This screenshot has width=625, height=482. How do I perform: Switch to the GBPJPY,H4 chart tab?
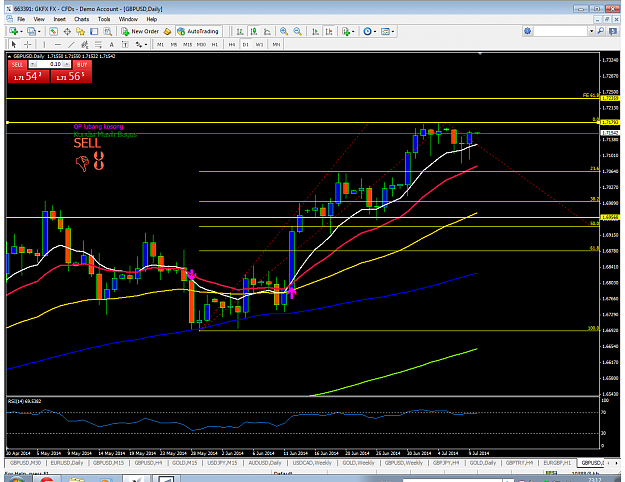(x=446, y=463)
